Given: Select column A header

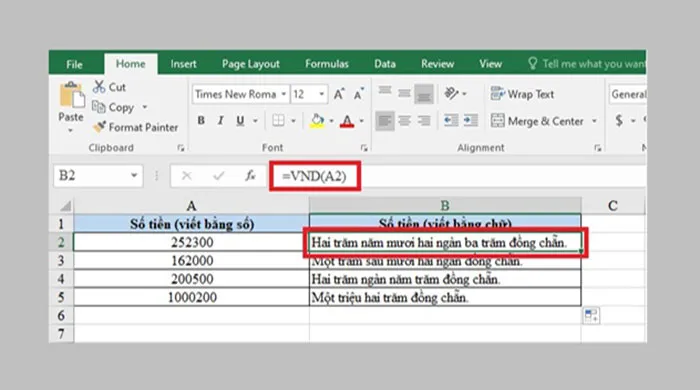Looking at the screenshot, I should [192, 206].
